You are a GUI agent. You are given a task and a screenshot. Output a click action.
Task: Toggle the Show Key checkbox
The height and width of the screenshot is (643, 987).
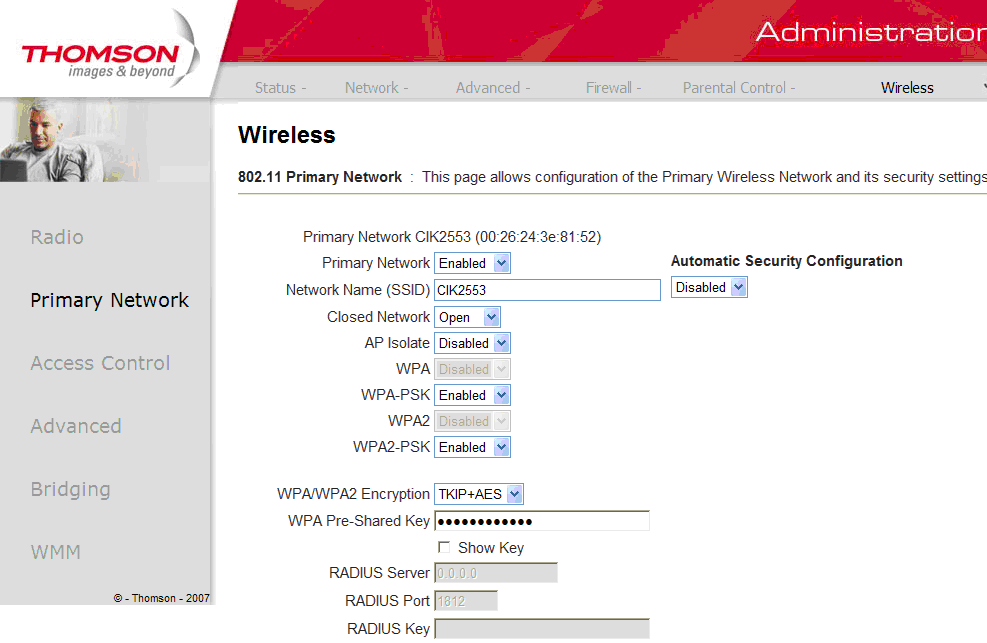click(444, 547)
